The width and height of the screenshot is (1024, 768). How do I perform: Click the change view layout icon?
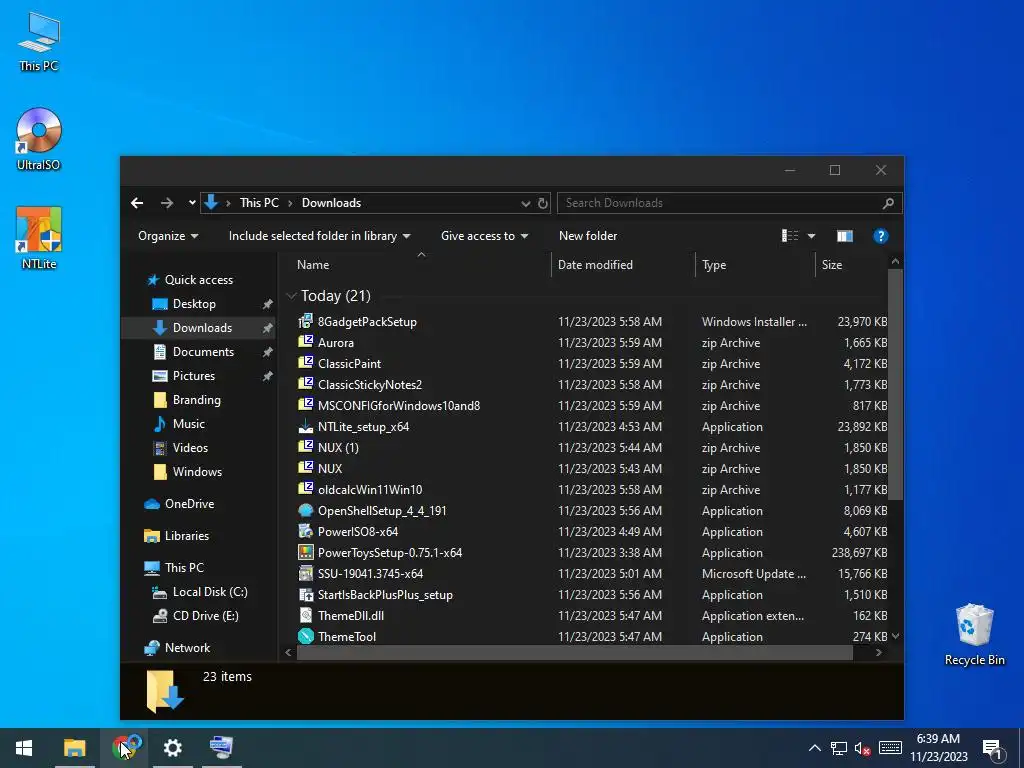(790, 236)
